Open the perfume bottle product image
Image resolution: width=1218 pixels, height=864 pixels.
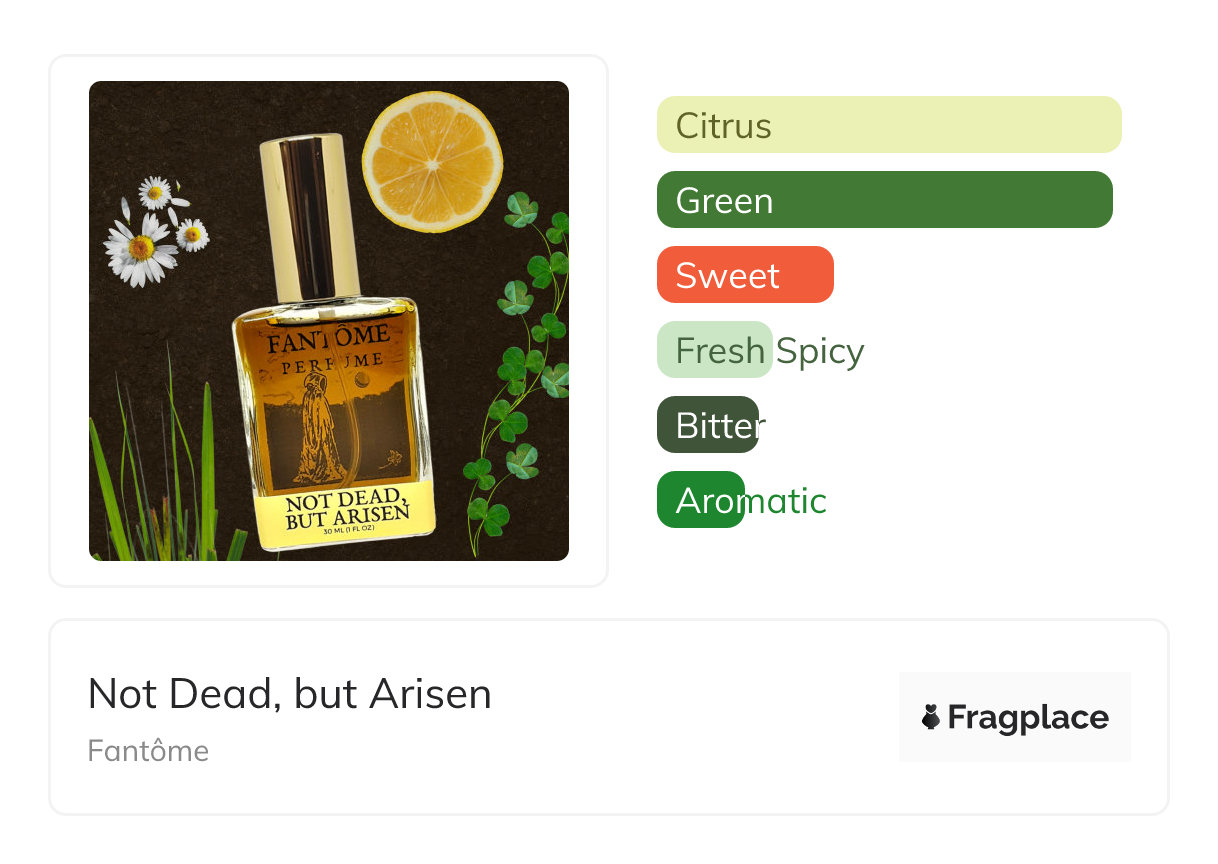tap(329, 321)
